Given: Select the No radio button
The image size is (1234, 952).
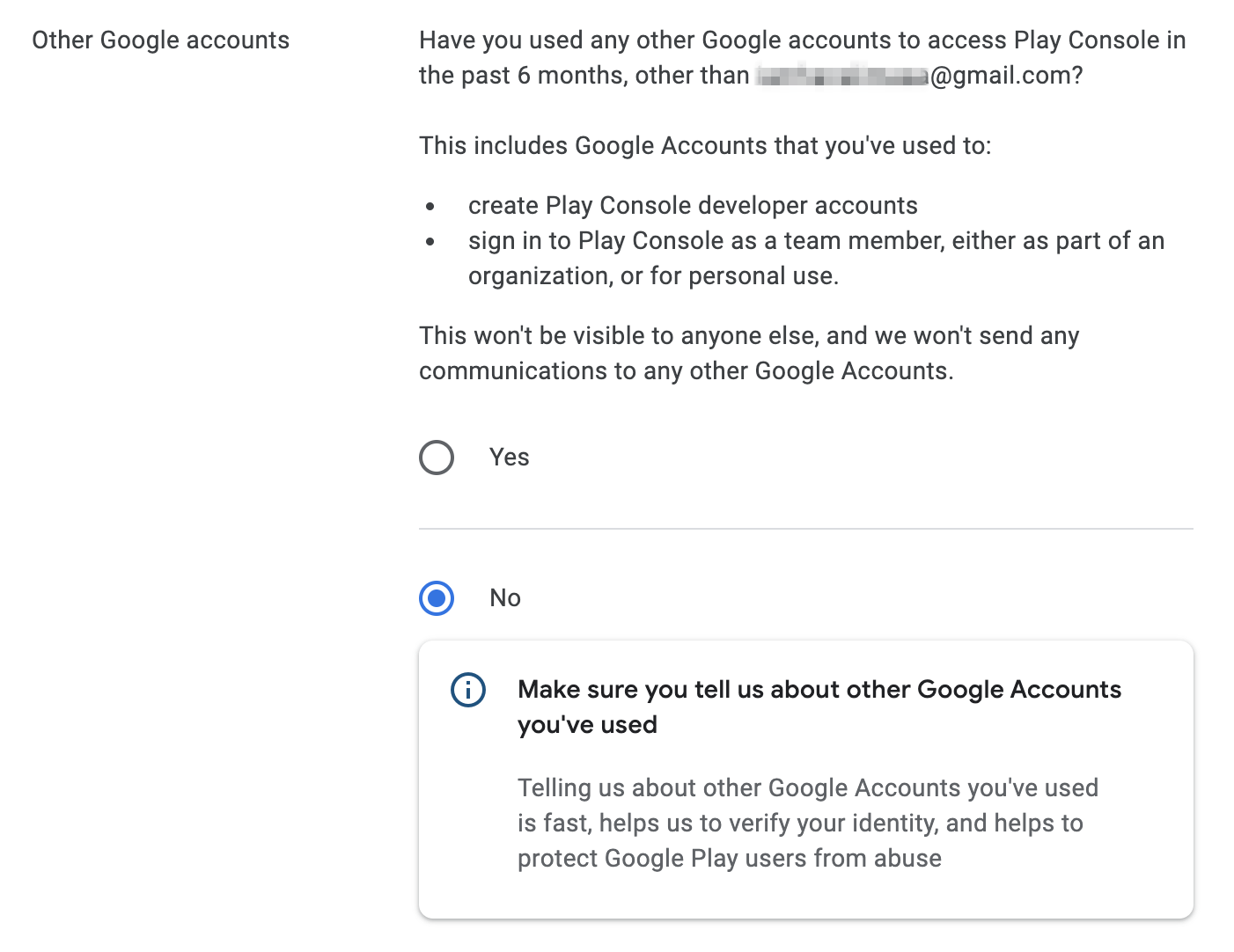Looking at the screenshot, I should point(437,598).
